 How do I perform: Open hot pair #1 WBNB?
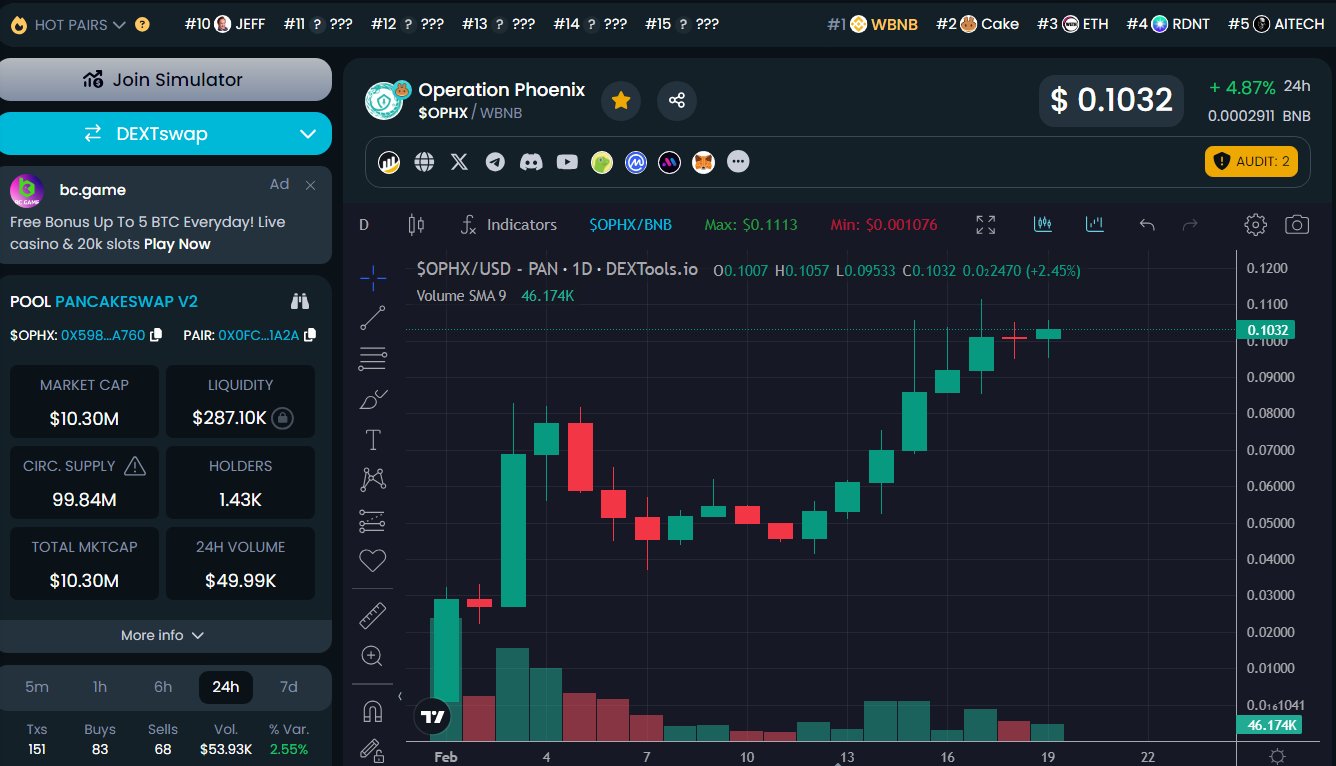[872, 24]
